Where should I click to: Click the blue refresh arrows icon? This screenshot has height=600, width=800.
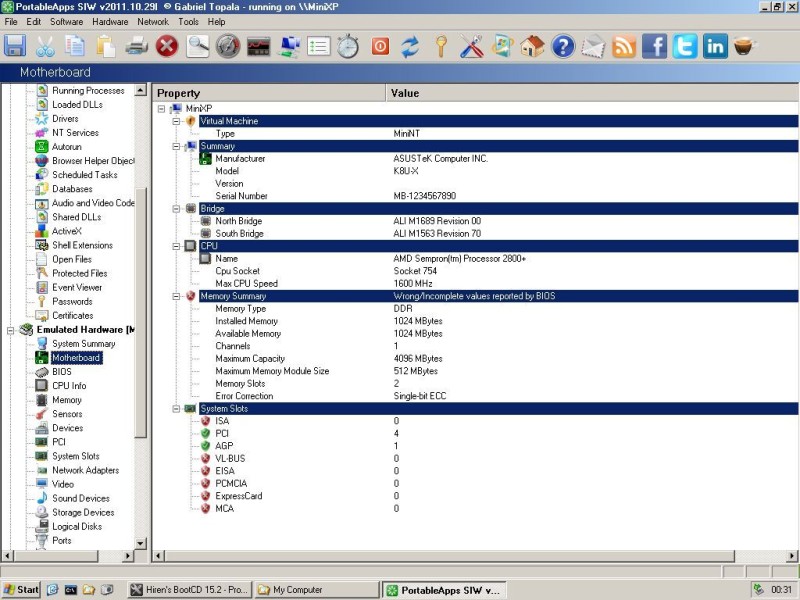(410, 46)
